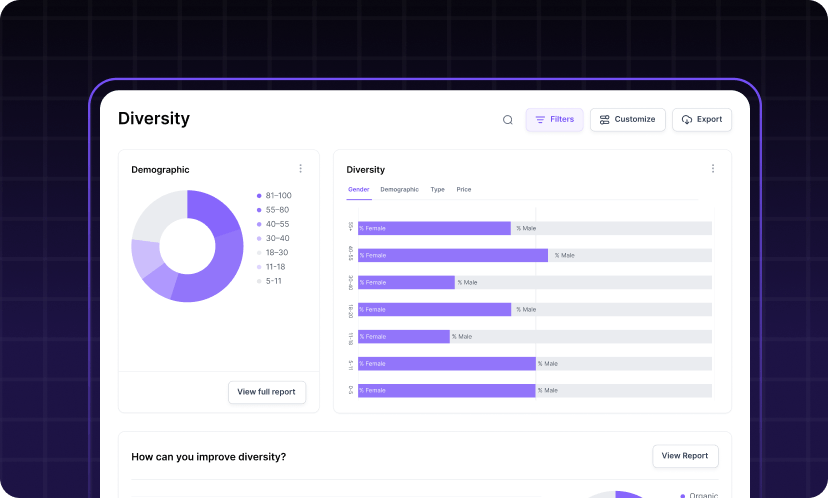828x498 pixels.
Task: Toggle the 18-30 legend entry
Action: tap(276, 253)
